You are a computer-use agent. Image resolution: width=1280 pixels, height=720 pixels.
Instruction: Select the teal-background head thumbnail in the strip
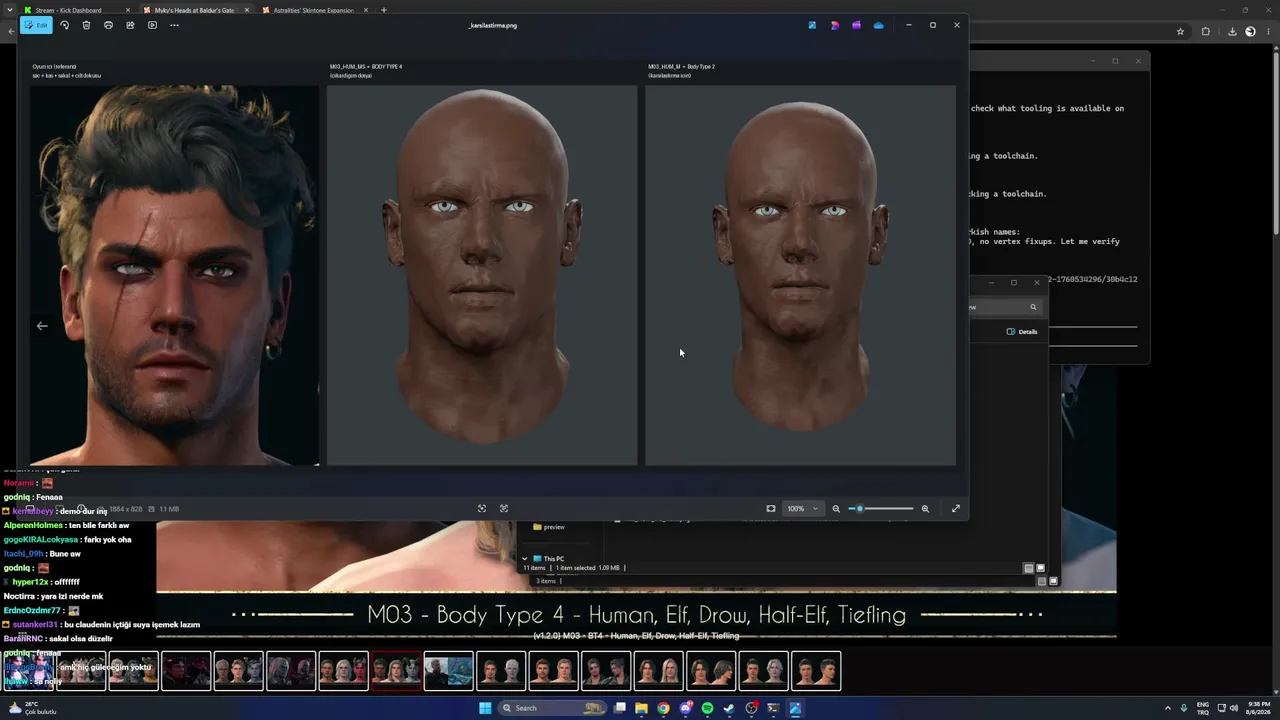(x=448, y=671)
